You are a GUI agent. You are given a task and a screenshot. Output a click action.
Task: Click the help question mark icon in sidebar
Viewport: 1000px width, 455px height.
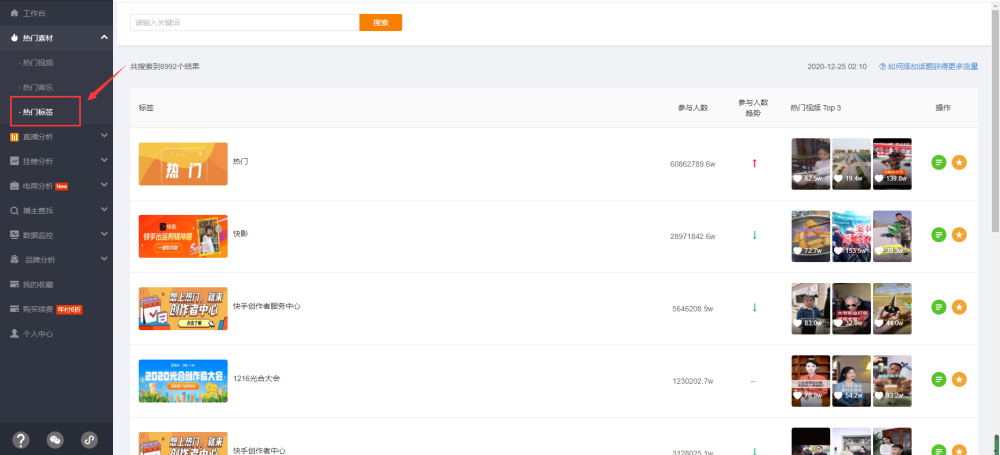(x=21, y=440)
